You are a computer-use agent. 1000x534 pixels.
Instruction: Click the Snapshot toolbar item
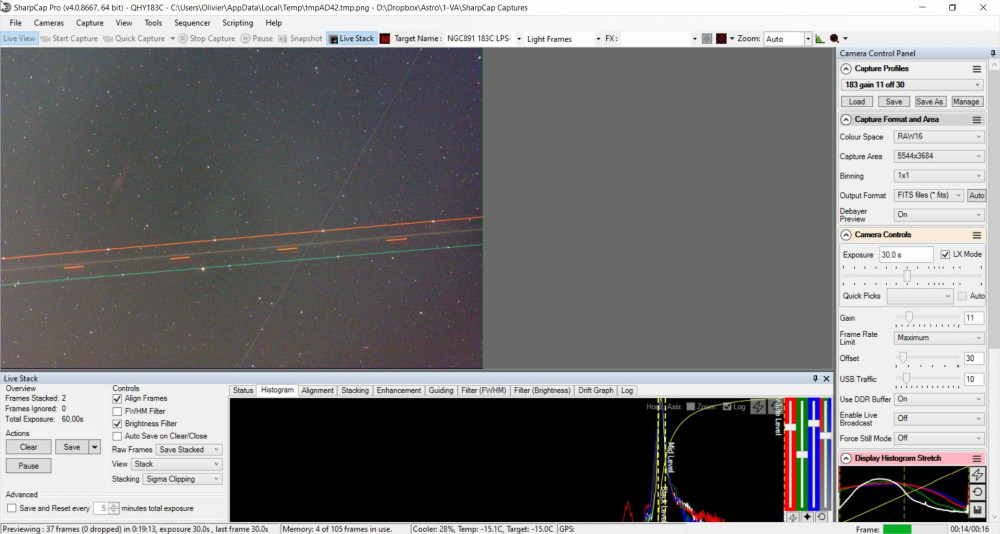pyautogui.click(x=300, y=38)
